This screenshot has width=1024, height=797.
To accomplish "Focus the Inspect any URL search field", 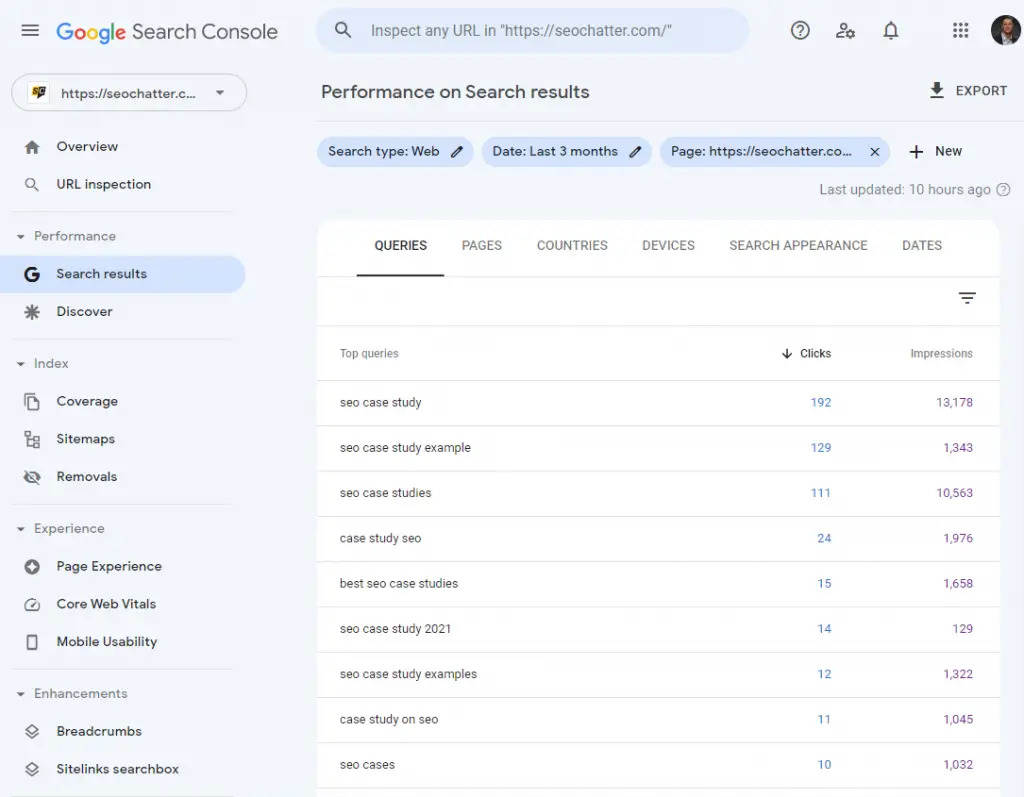I will tap(533, 31).
